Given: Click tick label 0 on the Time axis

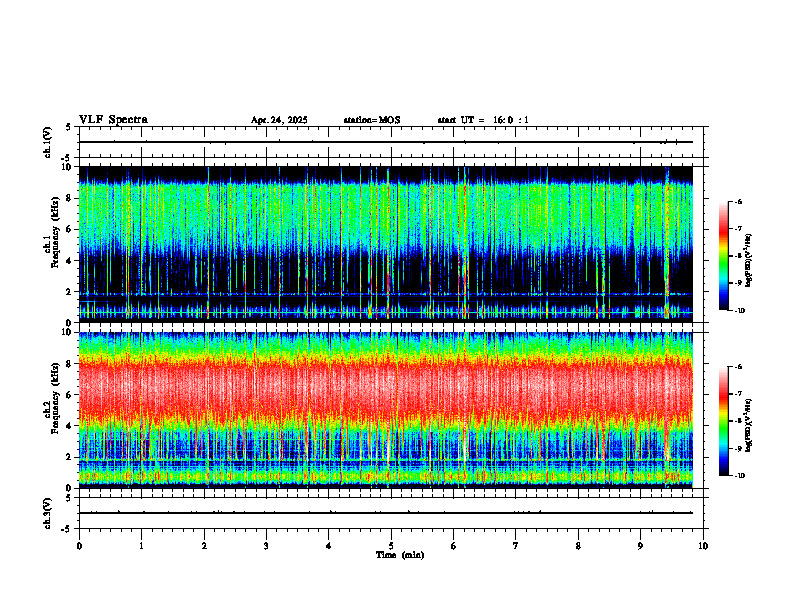Looking at the screenshot, I should tap(79, 546).
